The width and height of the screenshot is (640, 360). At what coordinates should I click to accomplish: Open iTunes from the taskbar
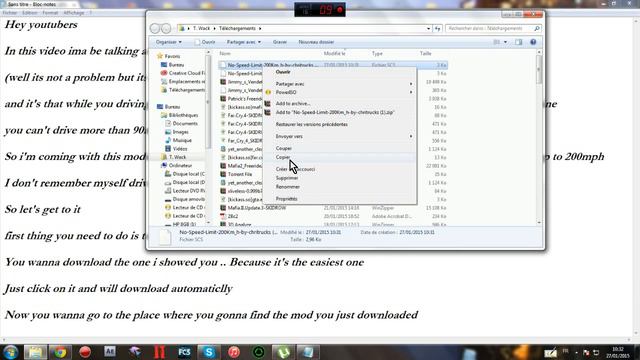(233, 352)
